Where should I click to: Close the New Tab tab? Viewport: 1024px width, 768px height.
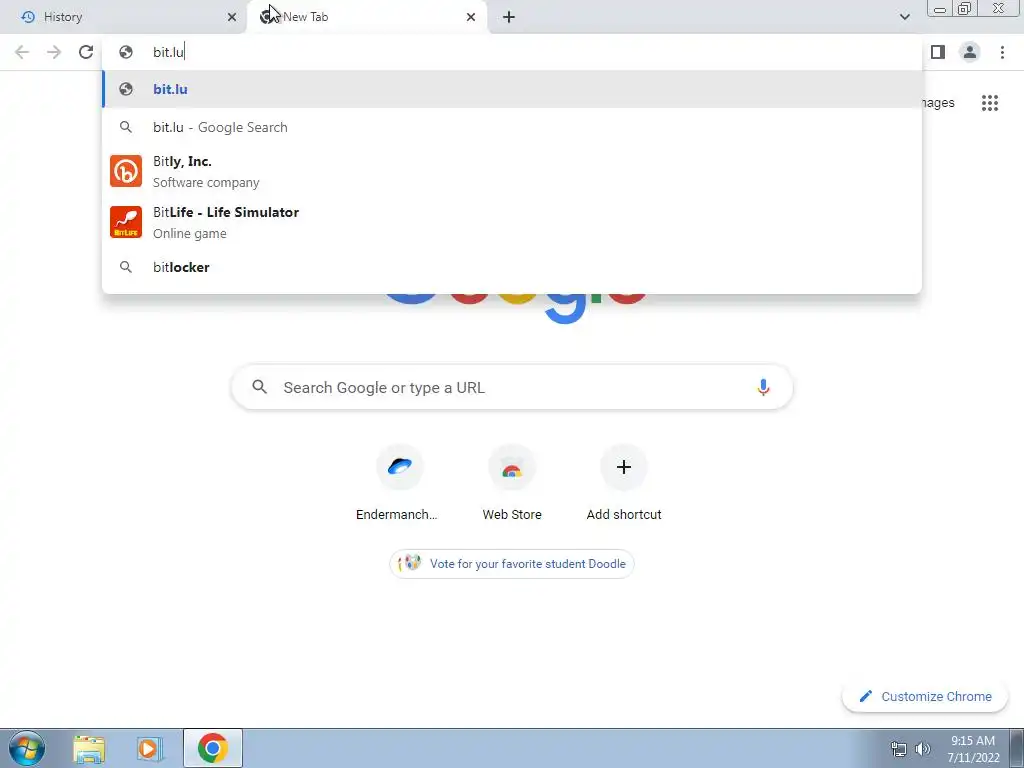(471, 18)
